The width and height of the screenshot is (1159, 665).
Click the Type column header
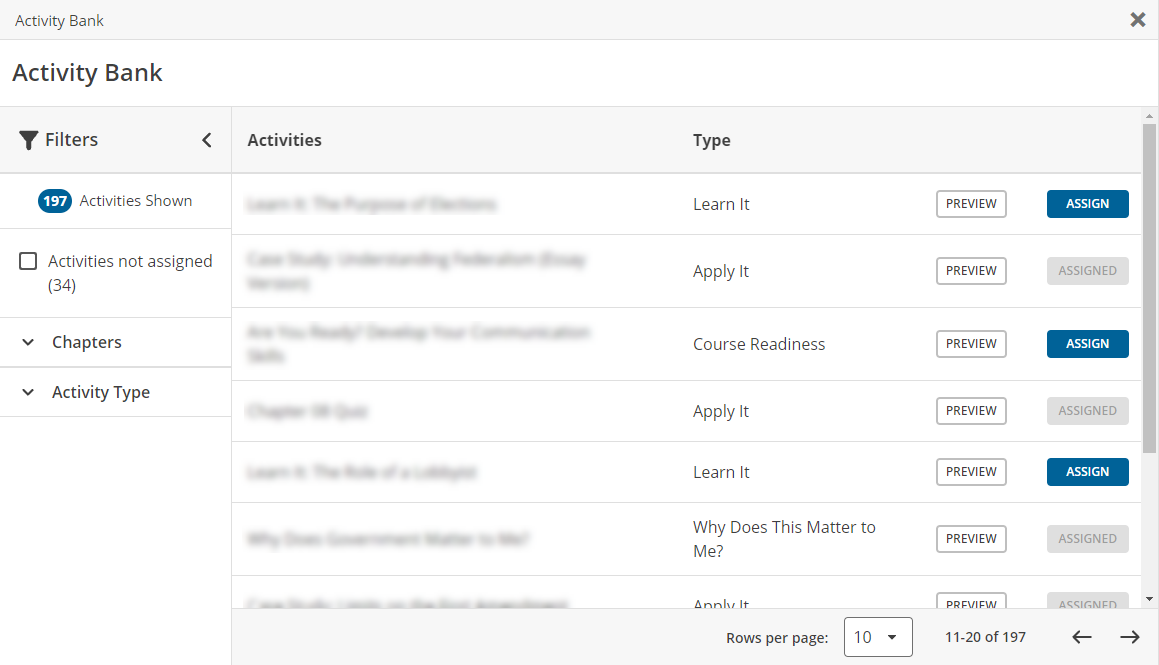(711, 140)
